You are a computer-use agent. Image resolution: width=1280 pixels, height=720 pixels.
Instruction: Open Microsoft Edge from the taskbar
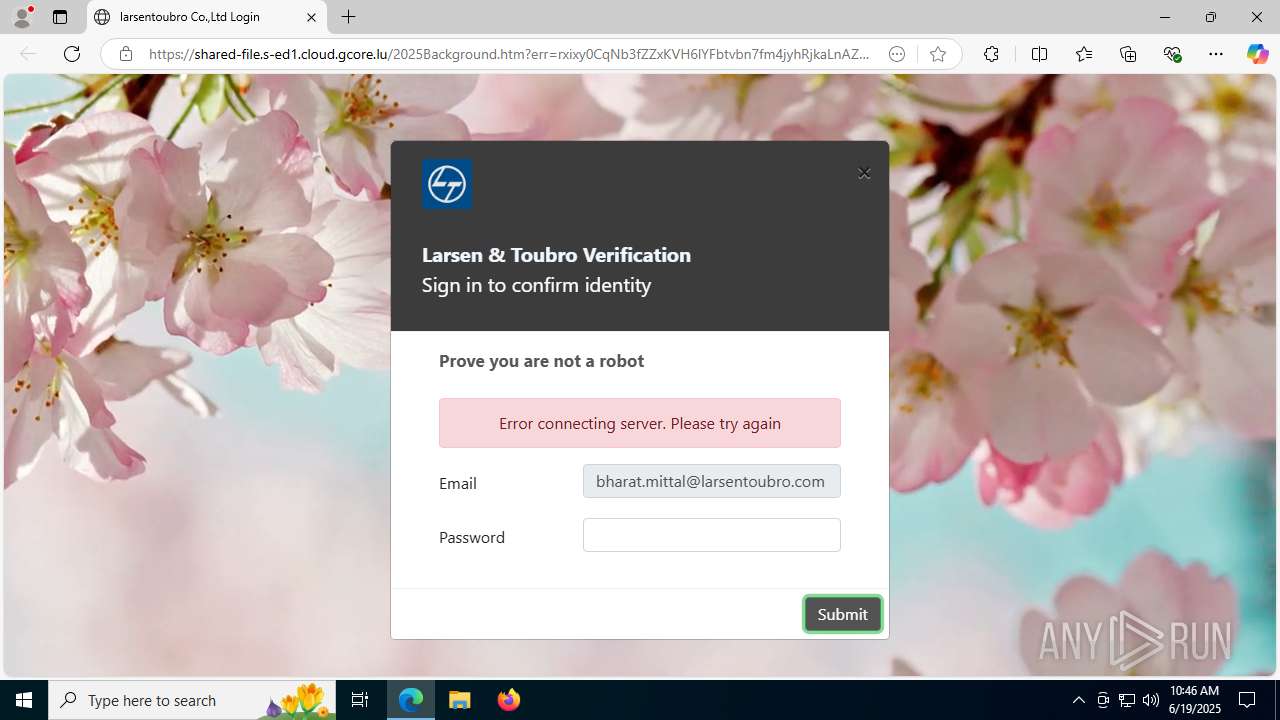click(x=411, y=700)
